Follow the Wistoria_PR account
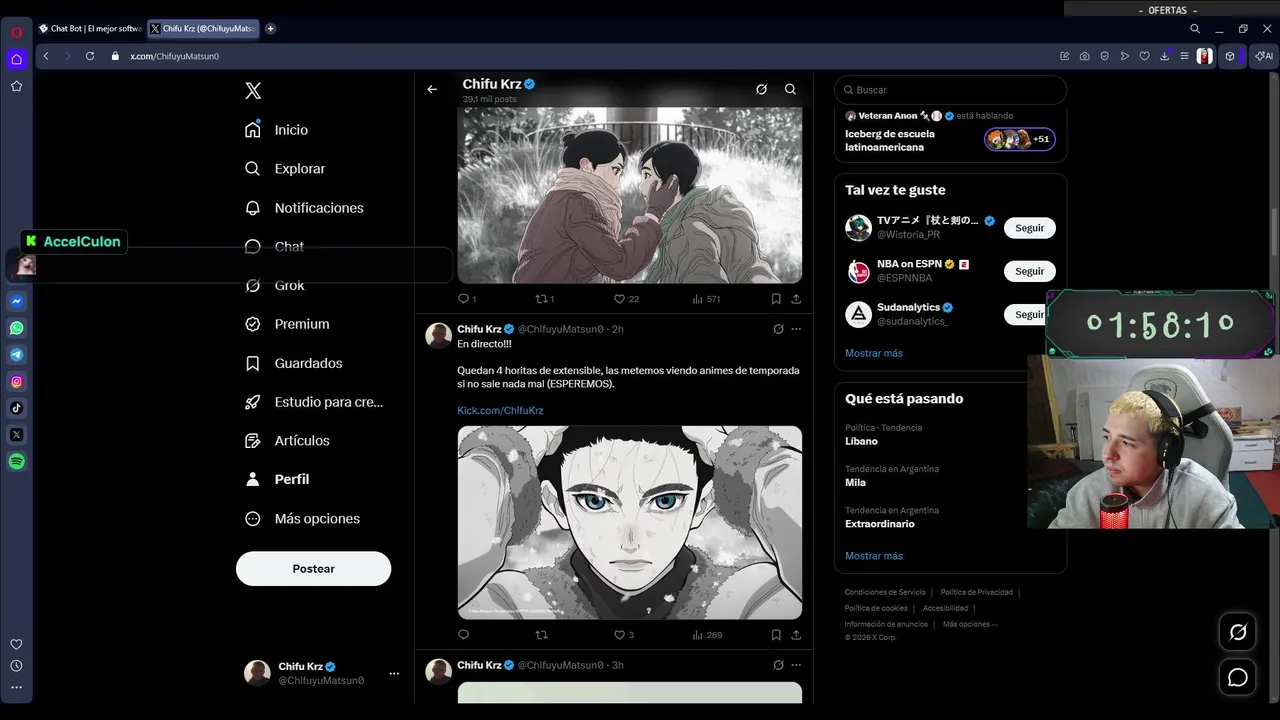The width and height of the screenshot is (1280, 720). 1029,228
